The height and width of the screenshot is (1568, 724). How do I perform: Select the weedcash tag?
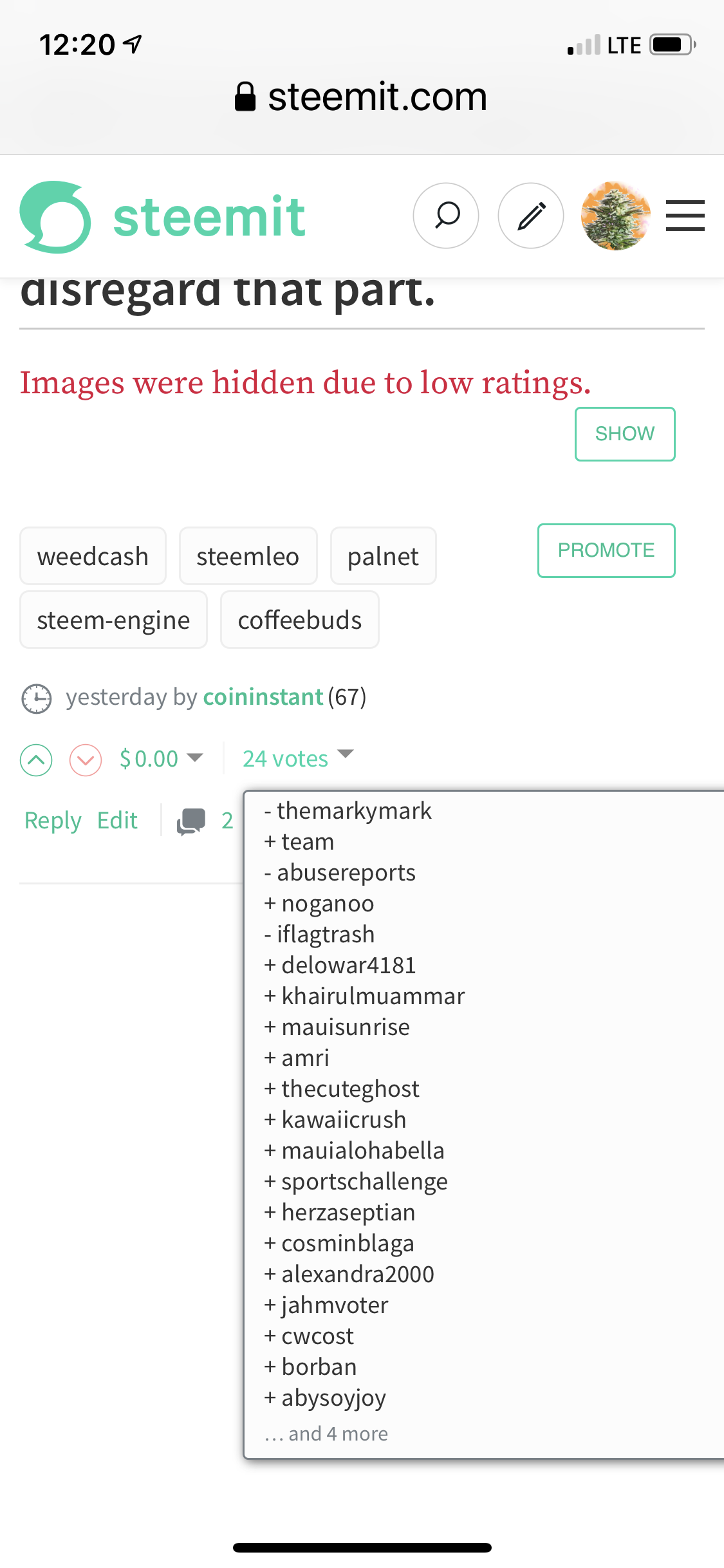(x=93, y=556)
